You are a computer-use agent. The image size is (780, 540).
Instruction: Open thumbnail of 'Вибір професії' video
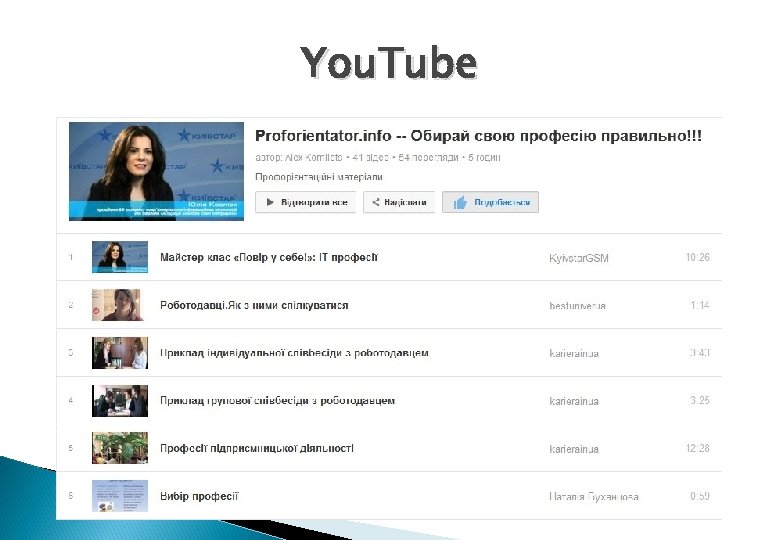120,496
